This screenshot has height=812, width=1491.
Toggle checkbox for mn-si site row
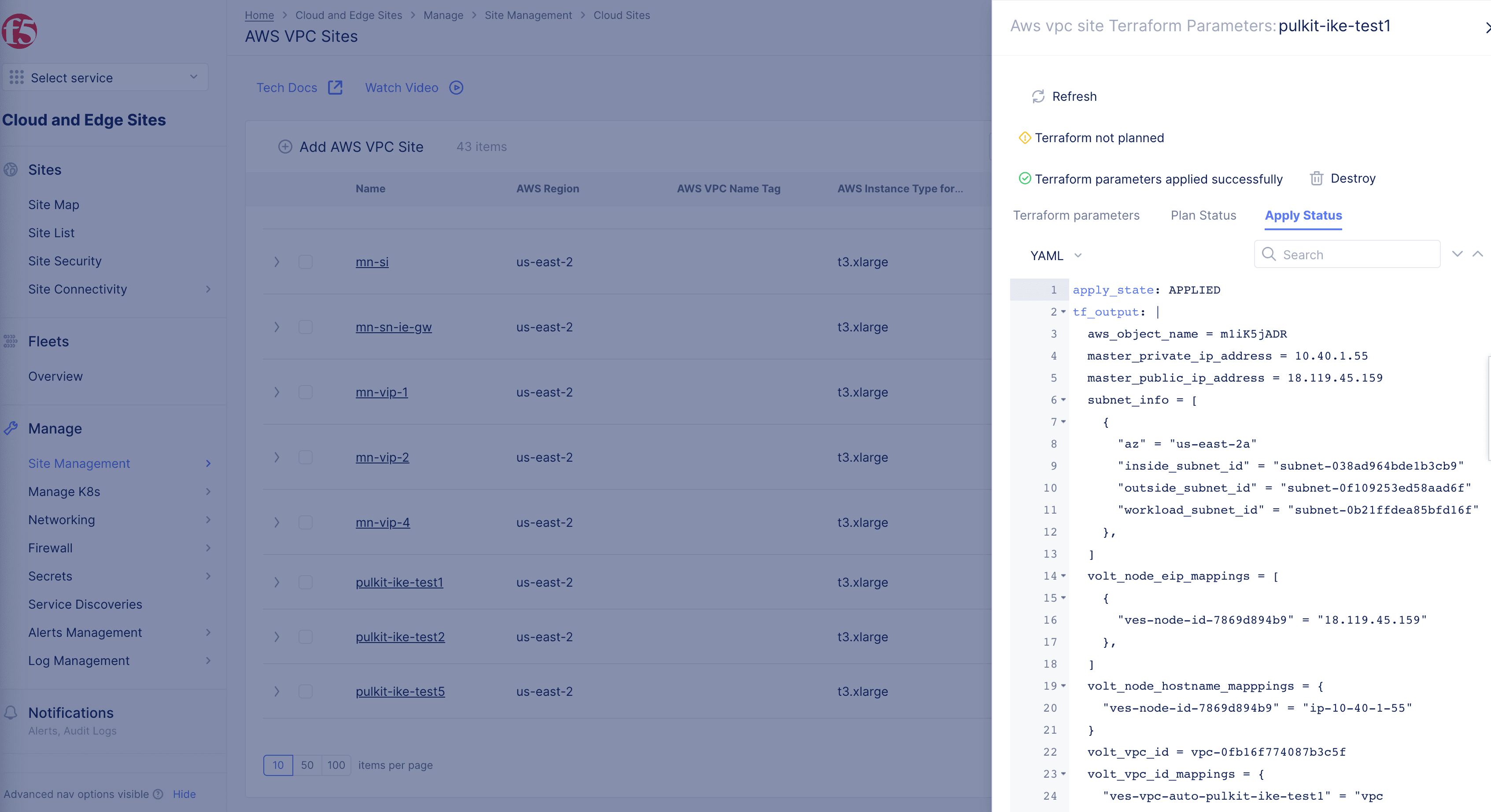(306, 262)
